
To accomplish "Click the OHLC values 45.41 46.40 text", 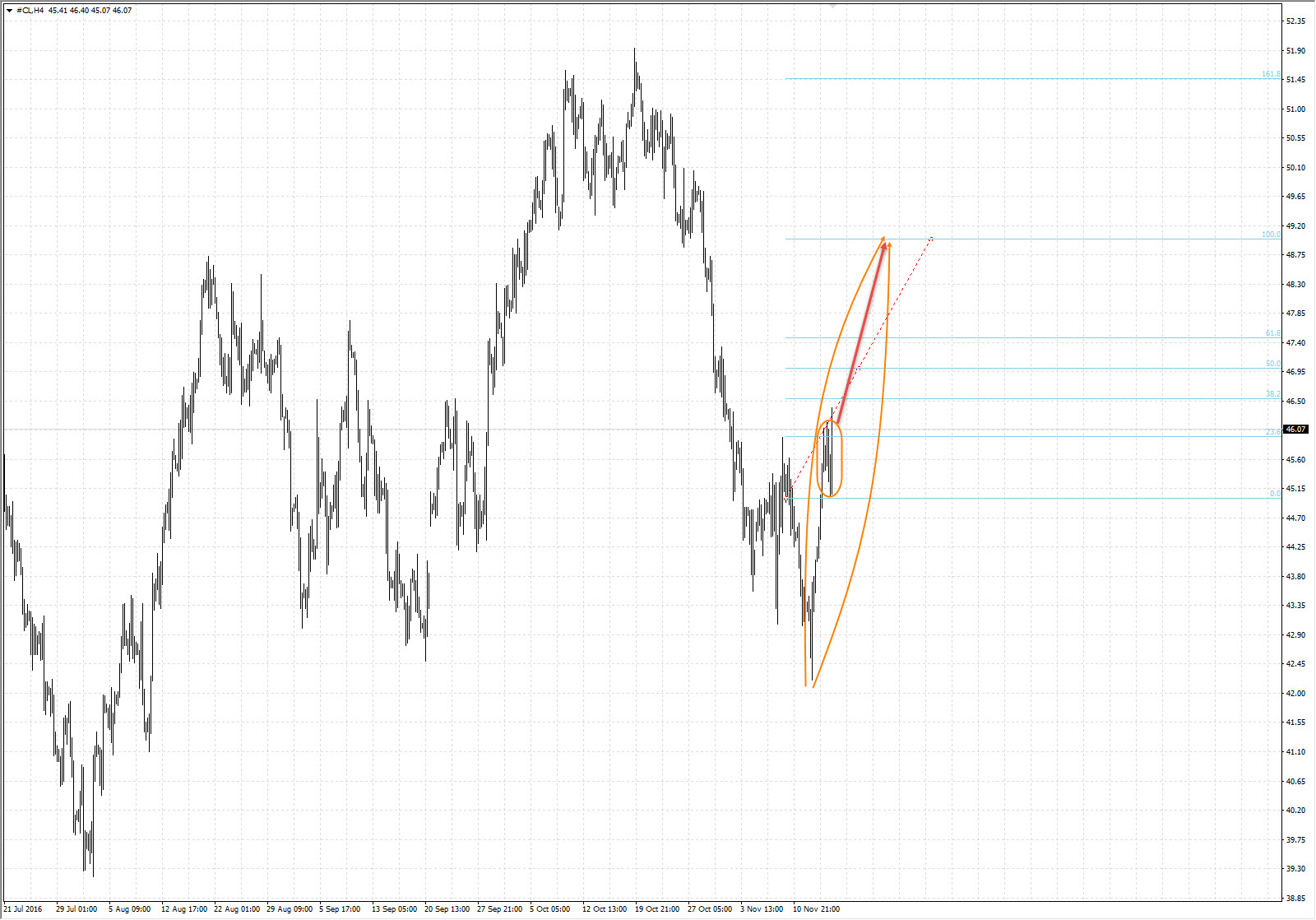I will 69,11.
